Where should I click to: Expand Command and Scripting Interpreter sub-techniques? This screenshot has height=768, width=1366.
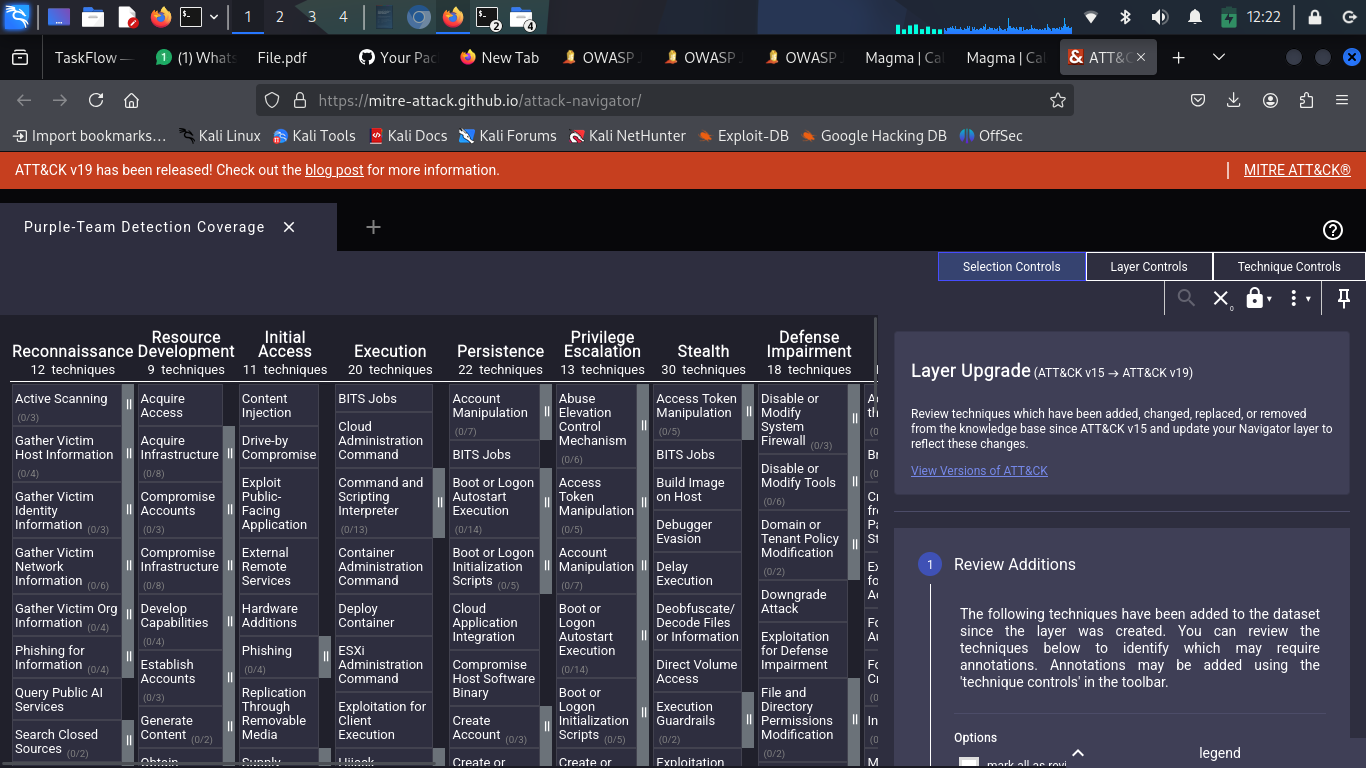439,503
